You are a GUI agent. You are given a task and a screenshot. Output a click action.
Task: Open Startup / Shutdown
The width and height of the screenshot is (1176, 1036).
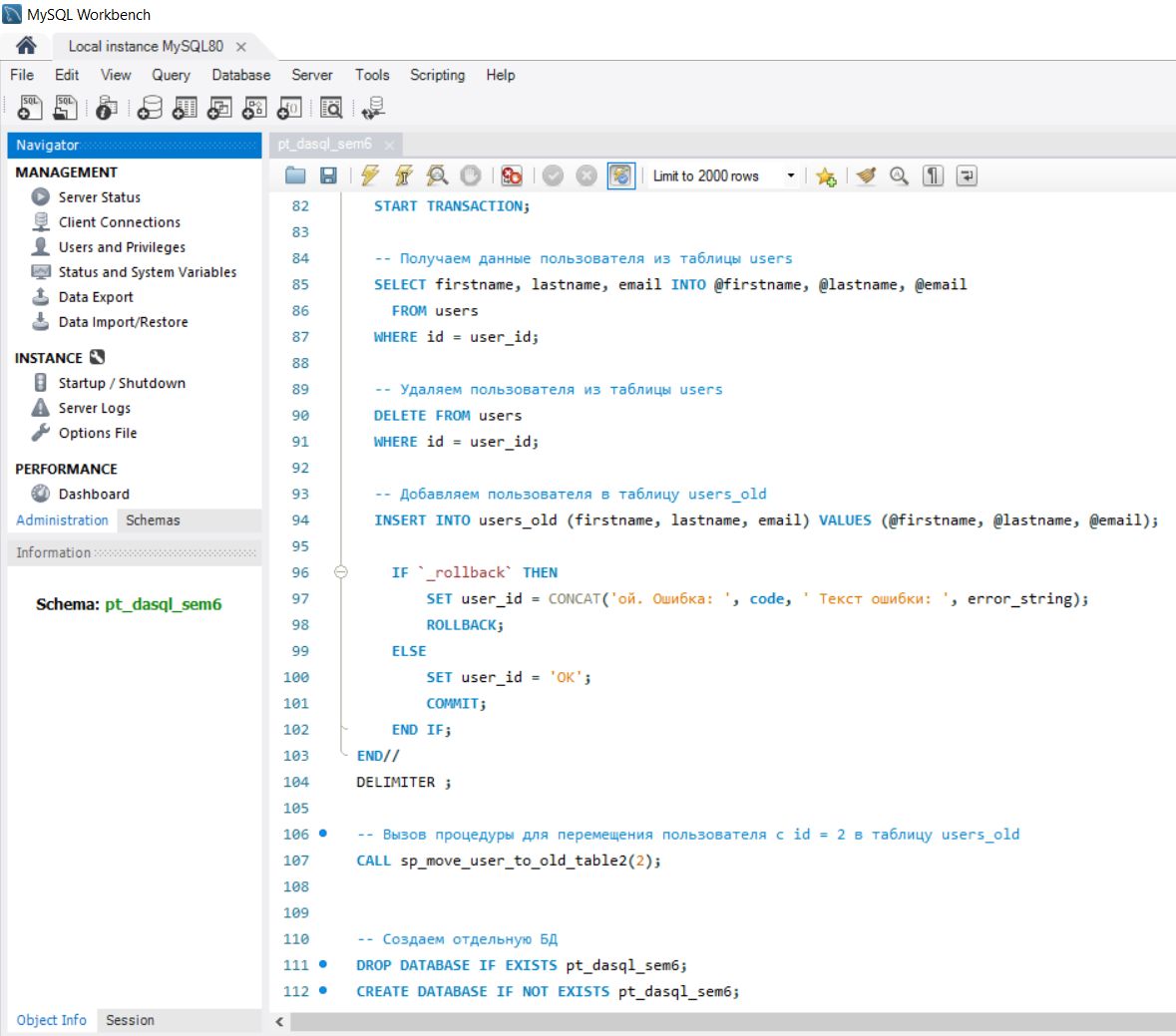tap(122, 383)
